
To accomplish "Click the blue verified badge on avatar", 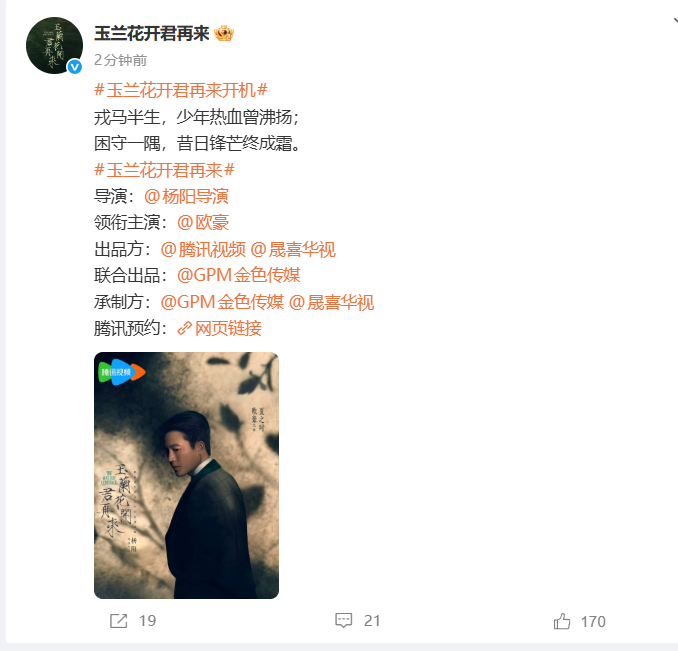I will [x=75, y=67].
